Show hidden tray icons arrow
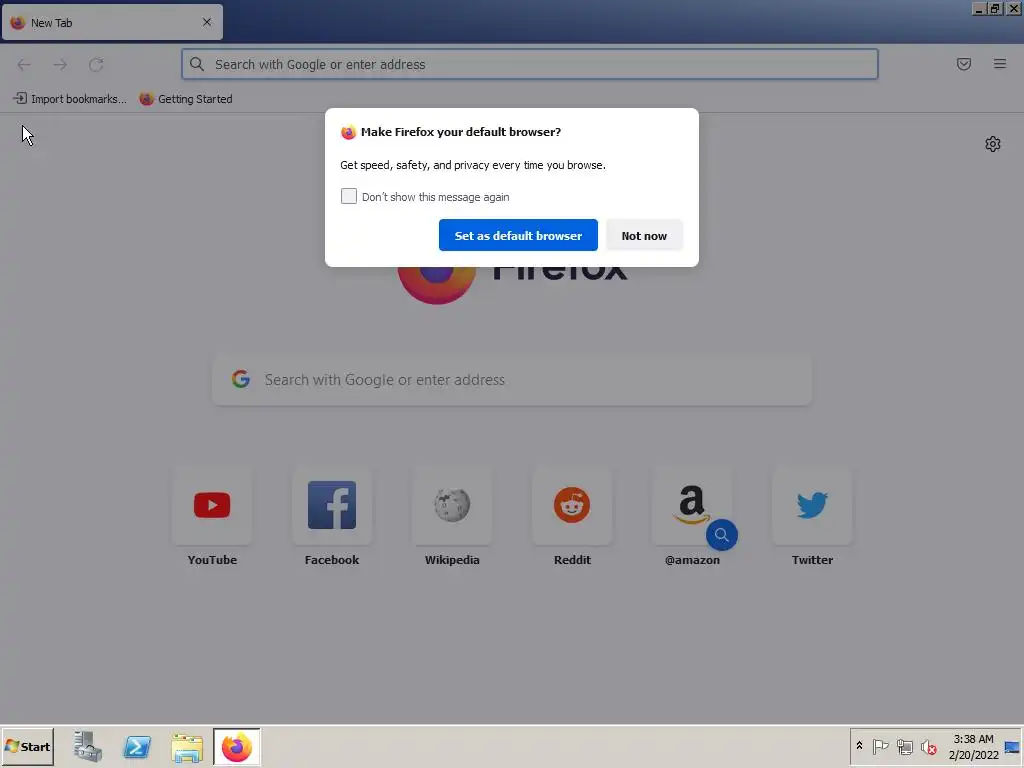1024x768 pixels. pos(859,746)
